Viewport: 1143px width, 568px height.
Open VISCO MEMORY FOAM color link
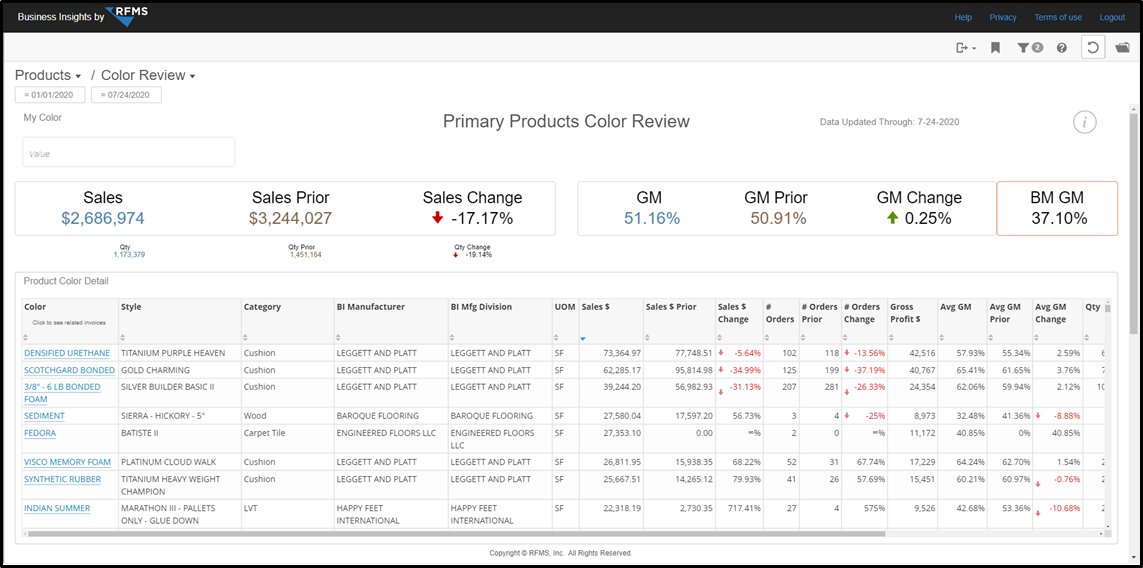(x=67, y=462)
